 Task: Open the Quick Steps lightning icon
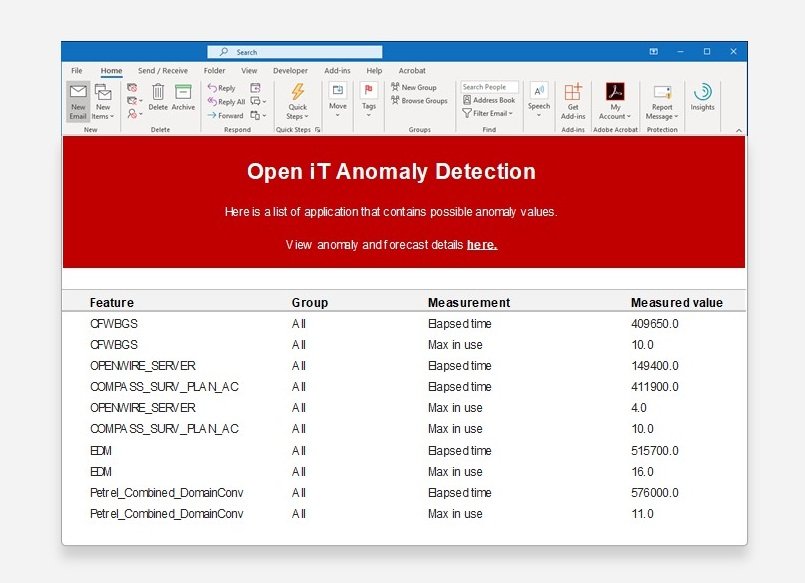coord(298,91)
